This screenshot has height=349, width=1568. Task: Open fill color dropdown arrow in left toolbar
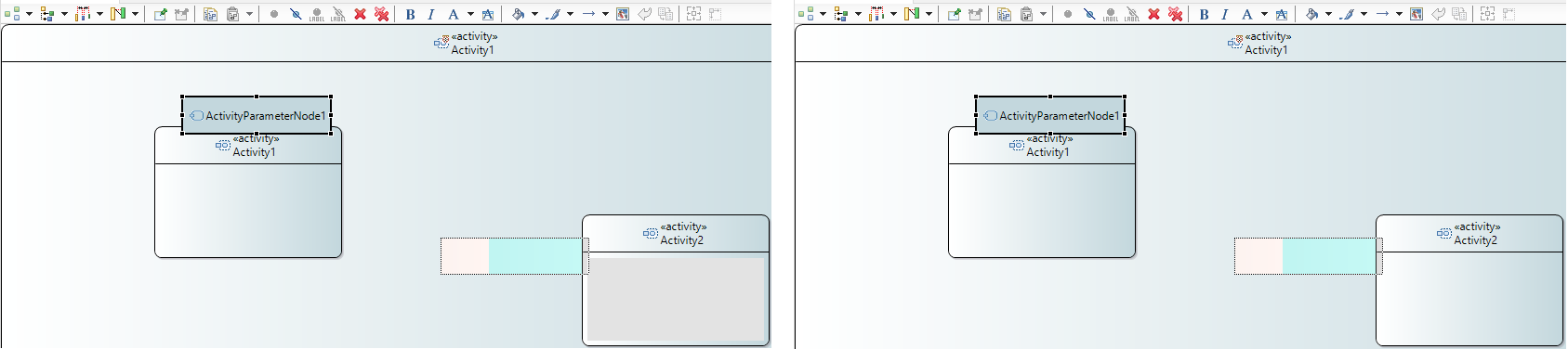(534, 14)
